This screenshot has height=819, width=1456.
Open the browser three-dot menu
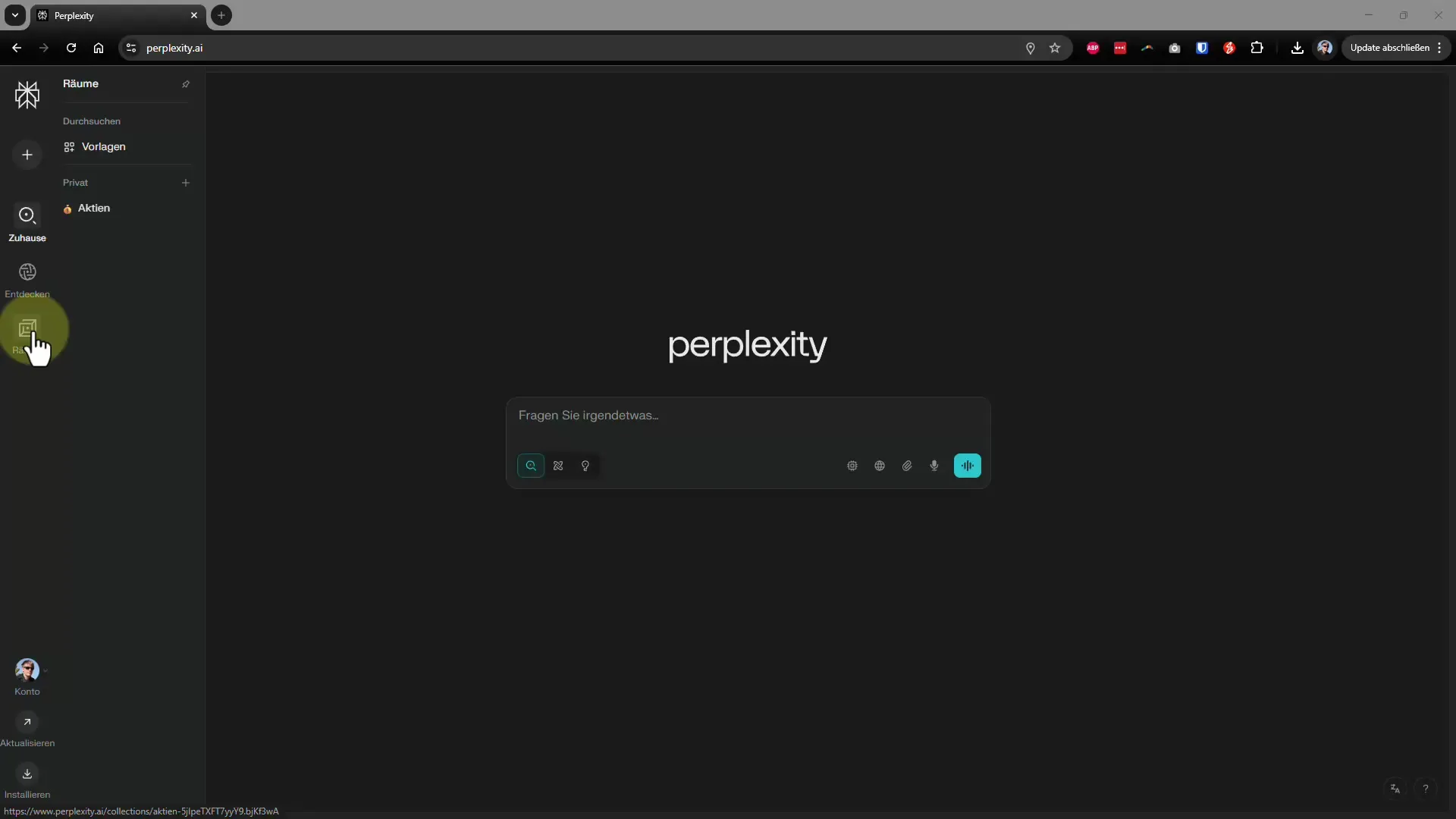(1439, 48)
